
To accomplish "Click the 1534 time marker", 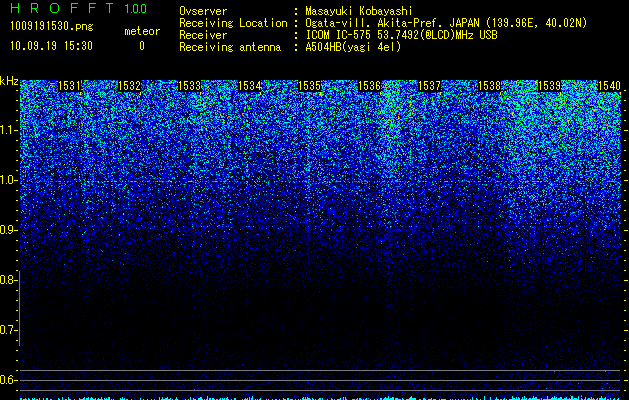I will coord(250,86).
